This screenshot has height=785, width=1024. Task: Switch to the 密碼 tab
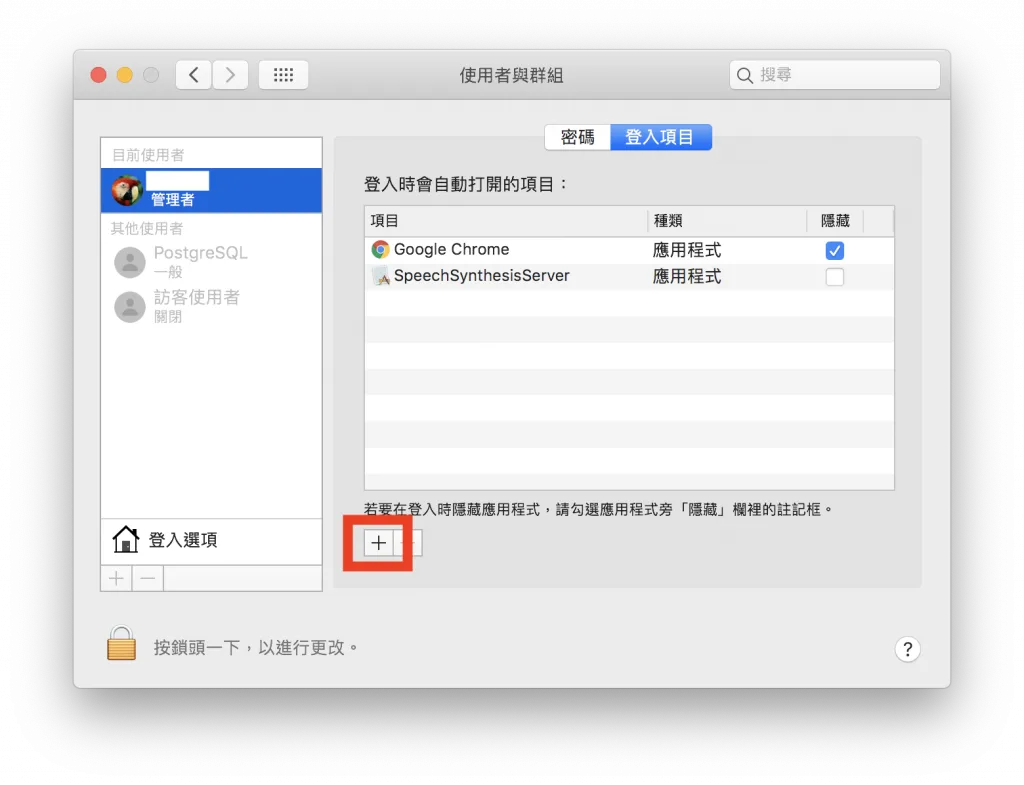coord(577,137)
